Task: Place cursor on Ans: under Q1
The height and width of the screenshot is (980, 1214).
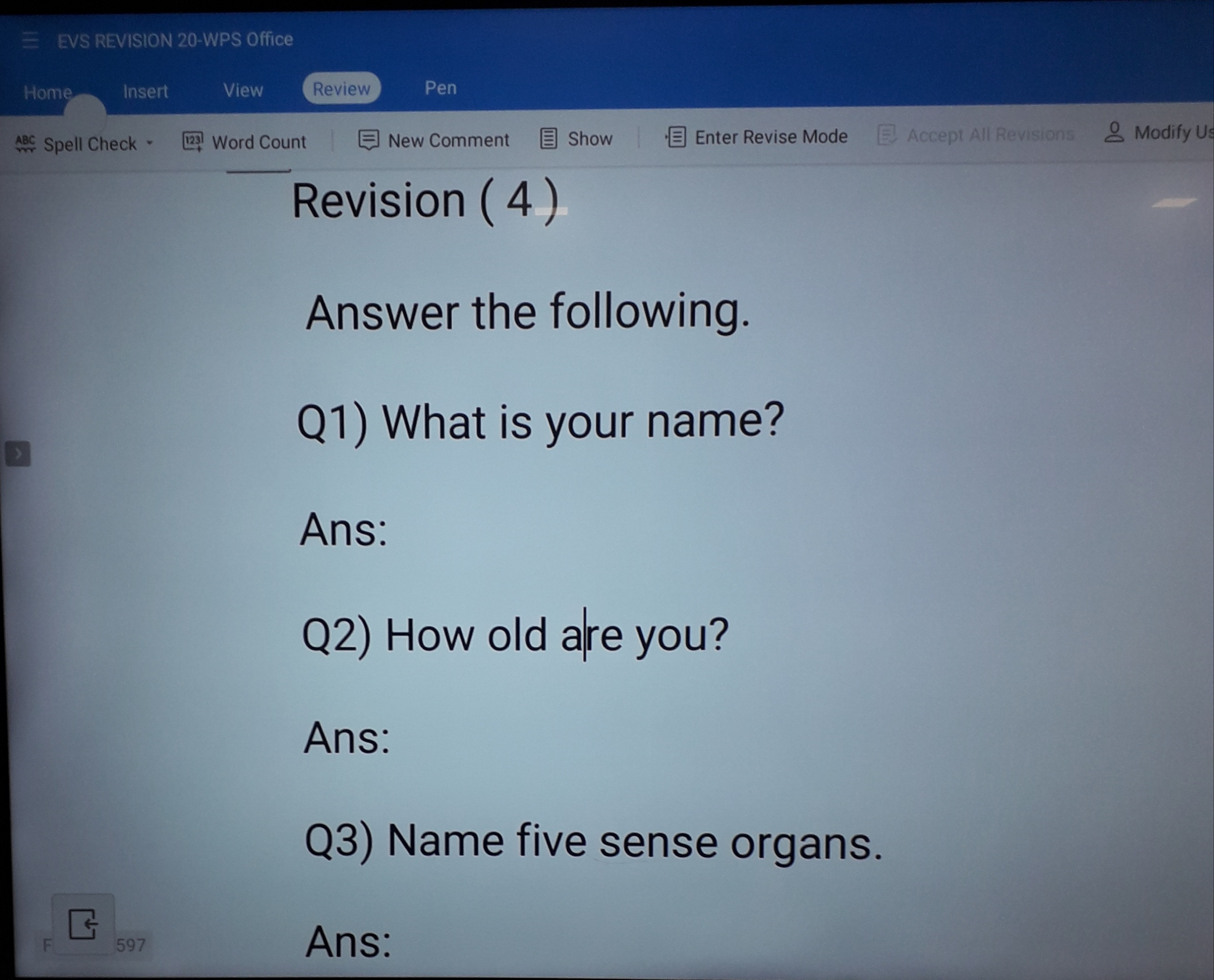Action: click(344, 530)
